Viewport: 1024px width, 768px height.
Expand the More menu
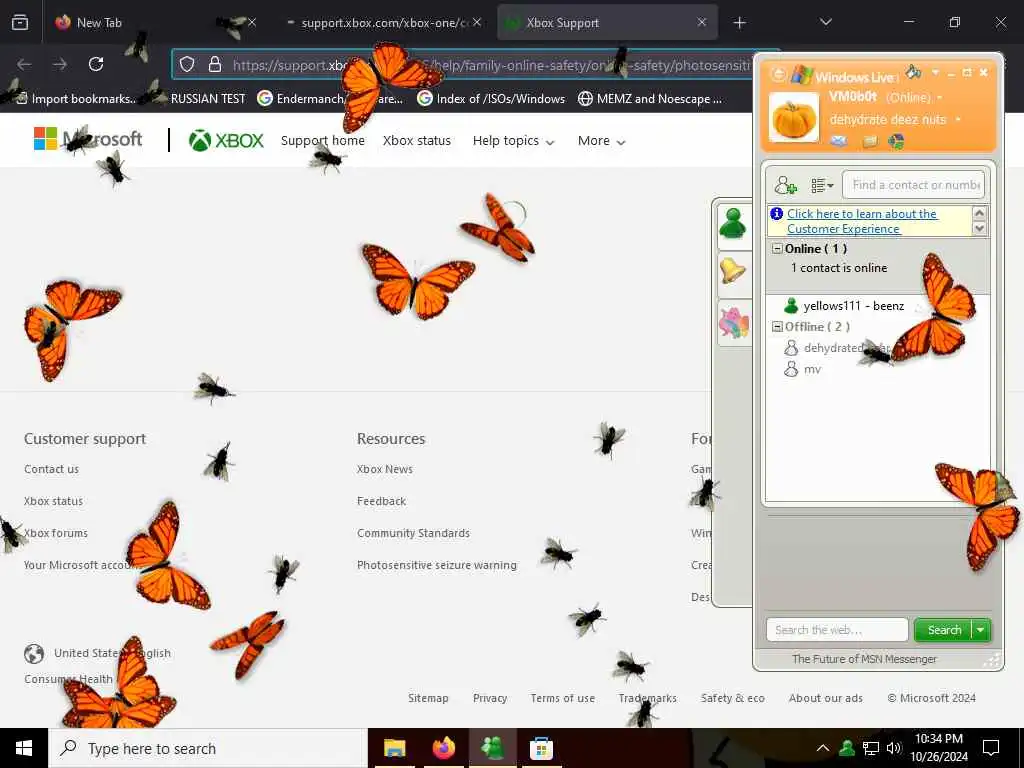coord(601,140)
